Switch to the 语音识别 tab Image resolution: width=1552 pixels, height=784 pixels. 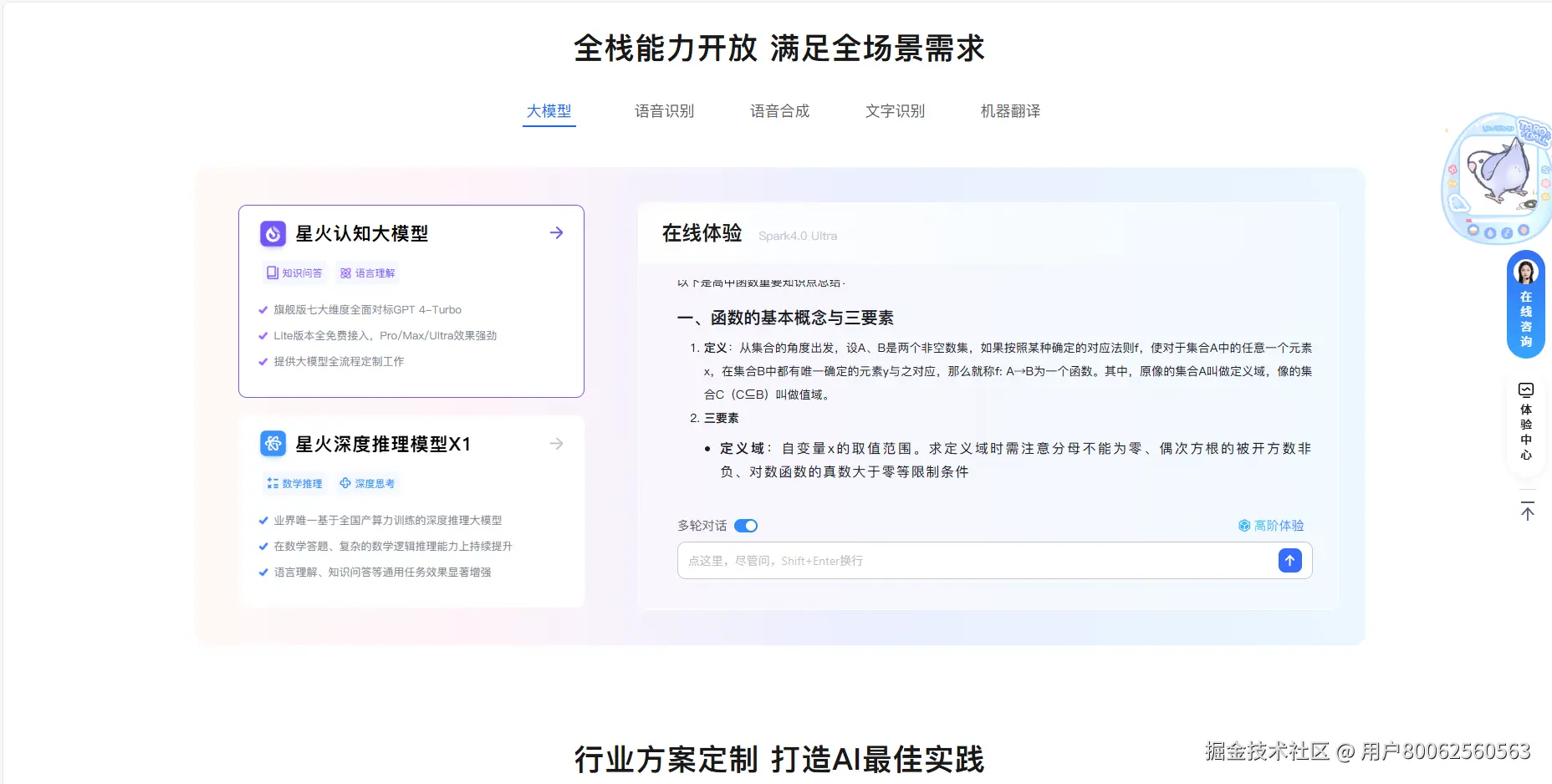pyautogui.click(x=665, y=111)
